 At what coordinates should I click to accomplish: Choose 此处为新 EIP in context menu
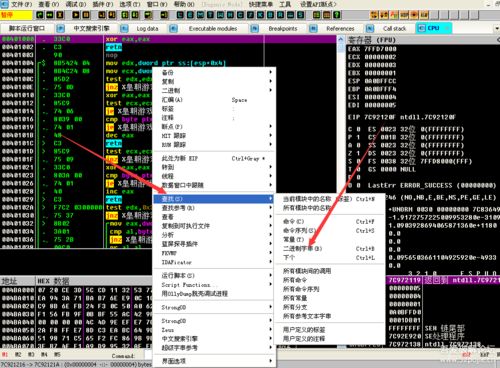pos(215,158)
